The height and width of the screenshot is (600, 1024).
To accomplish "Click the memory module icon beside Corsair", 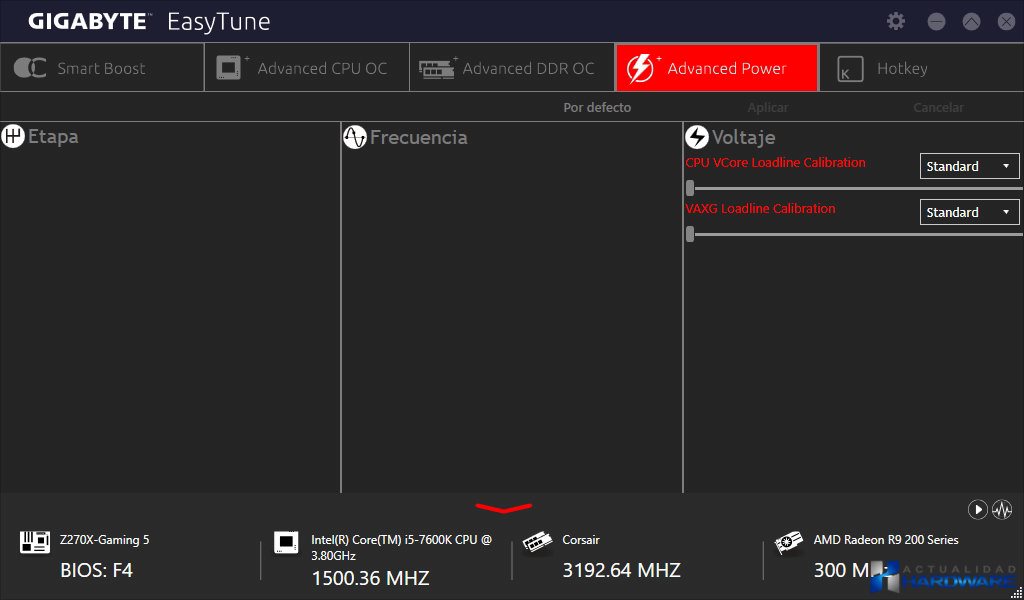I will coord(538,542).
